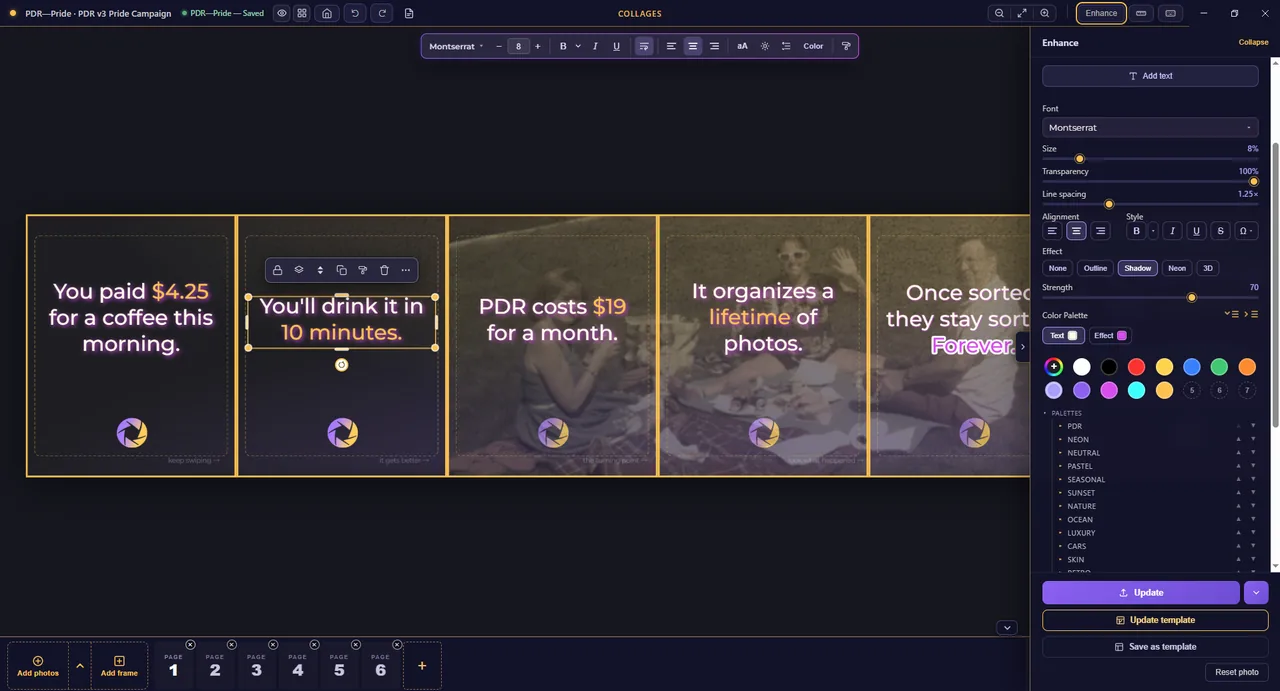The width and height of the screenshot is (1280, 691).
Task: Toggle text wrap icon in floating toolbar
Action: 644,46
